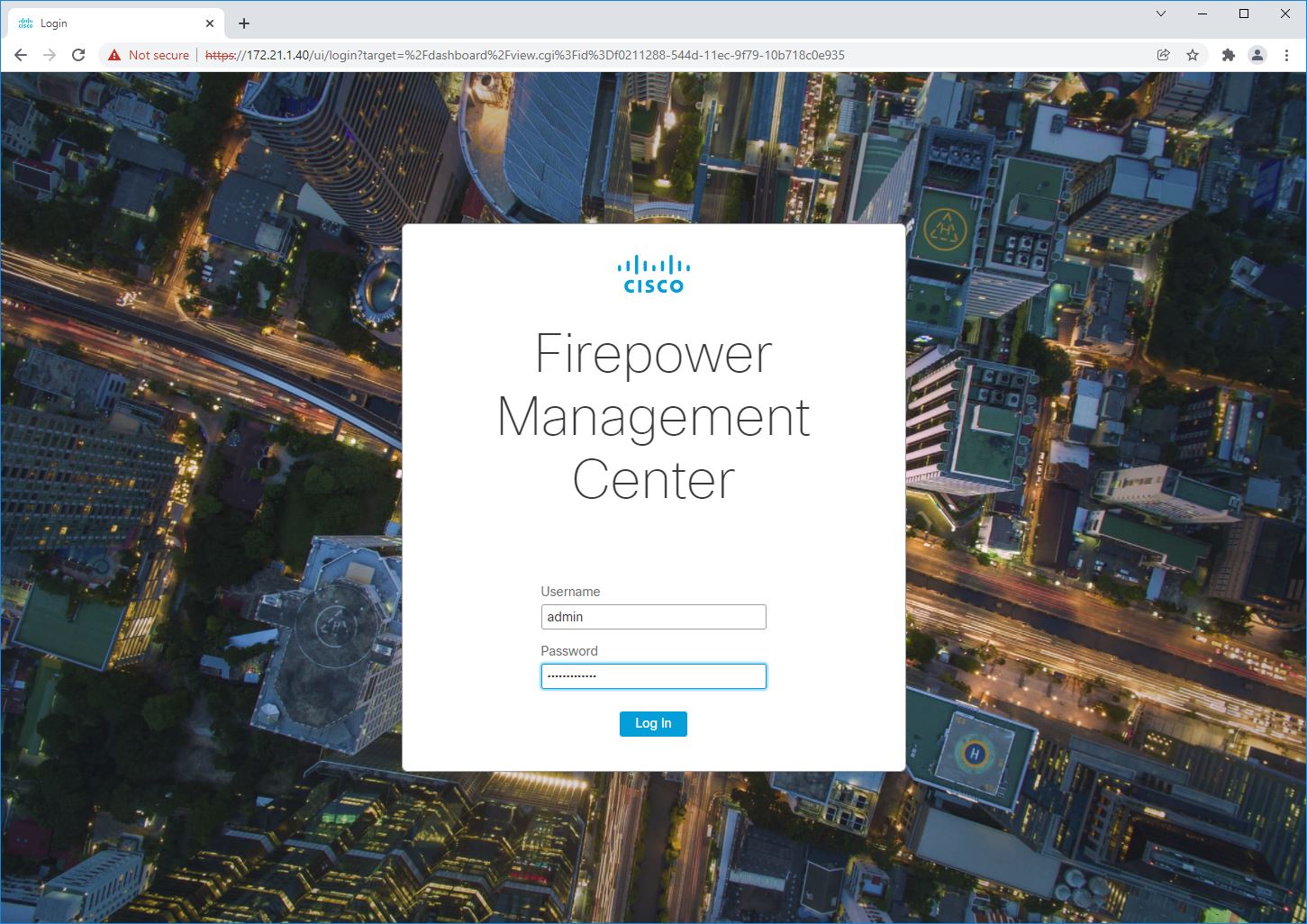Open a new browser tab
Viewport: 1307px width, 924px height.
tap(244, 23)
